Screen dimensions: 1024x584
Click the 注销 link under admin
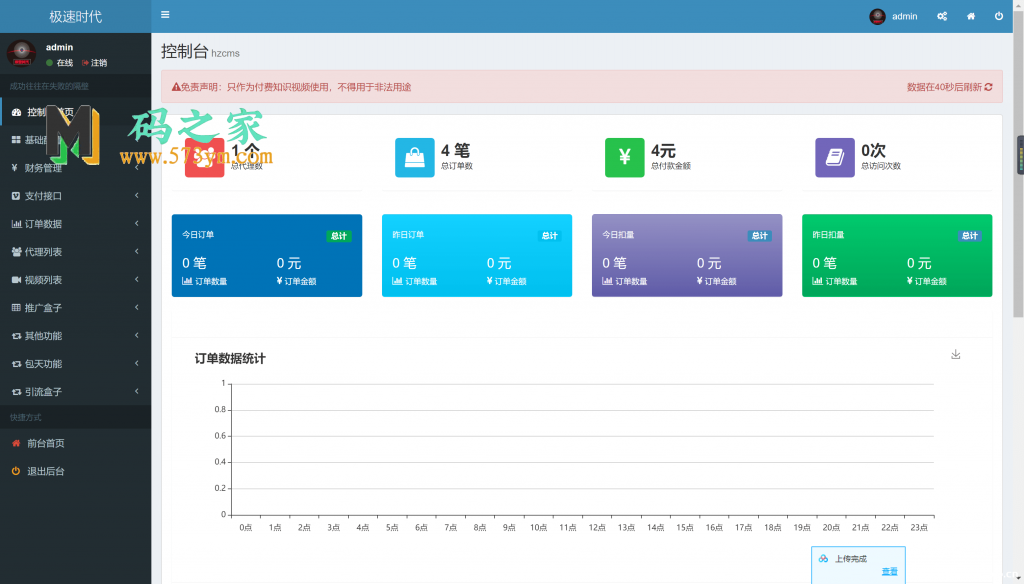click(x=95, y=63)
